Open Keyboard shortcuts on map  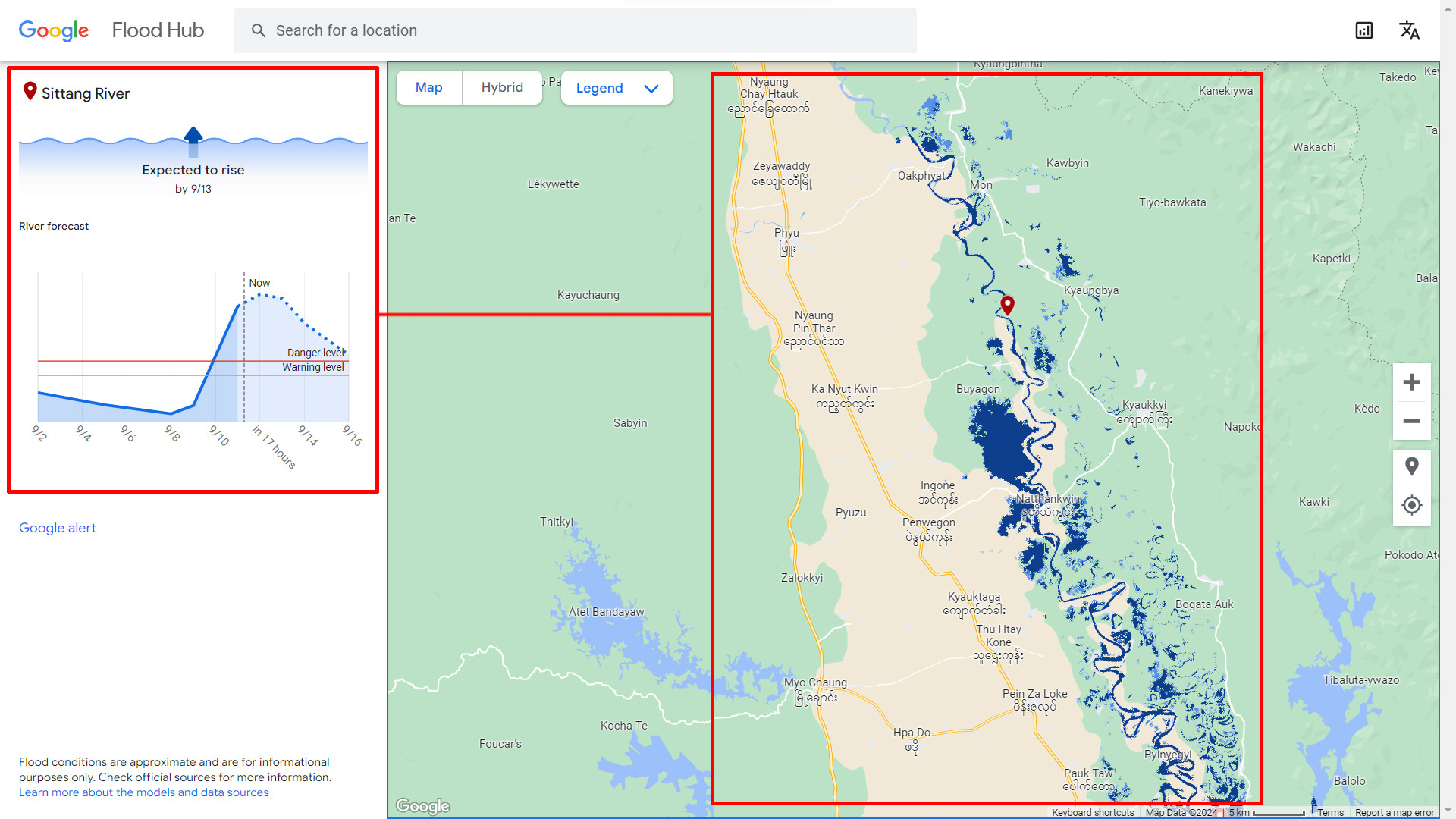(1093, 812)
